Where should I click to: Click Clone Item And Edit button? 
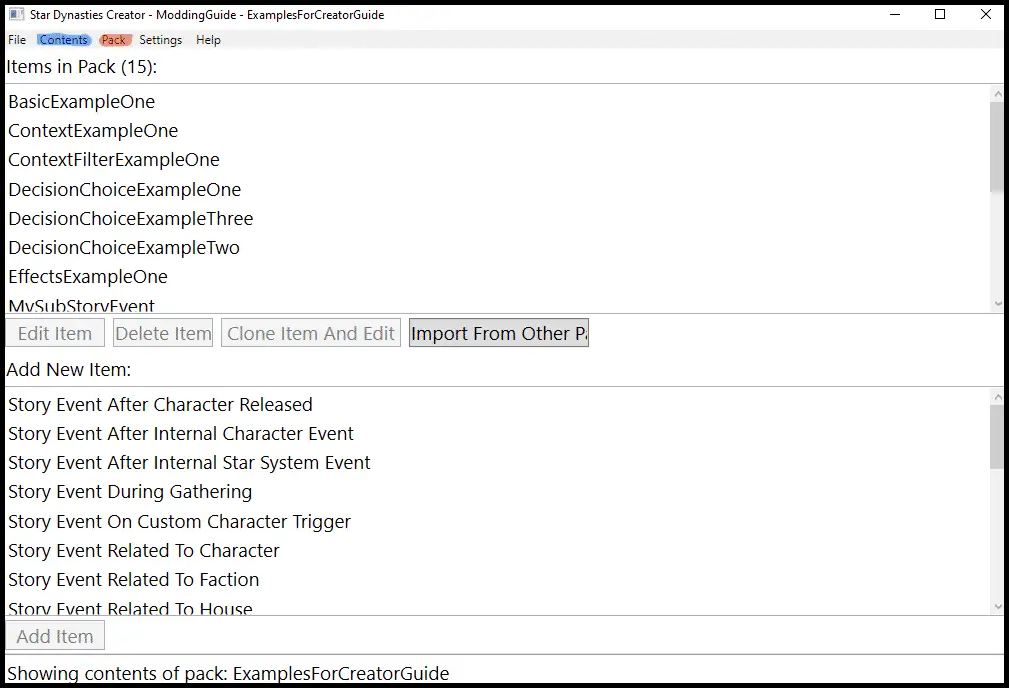pyautogui.click(x=311, y=333)
